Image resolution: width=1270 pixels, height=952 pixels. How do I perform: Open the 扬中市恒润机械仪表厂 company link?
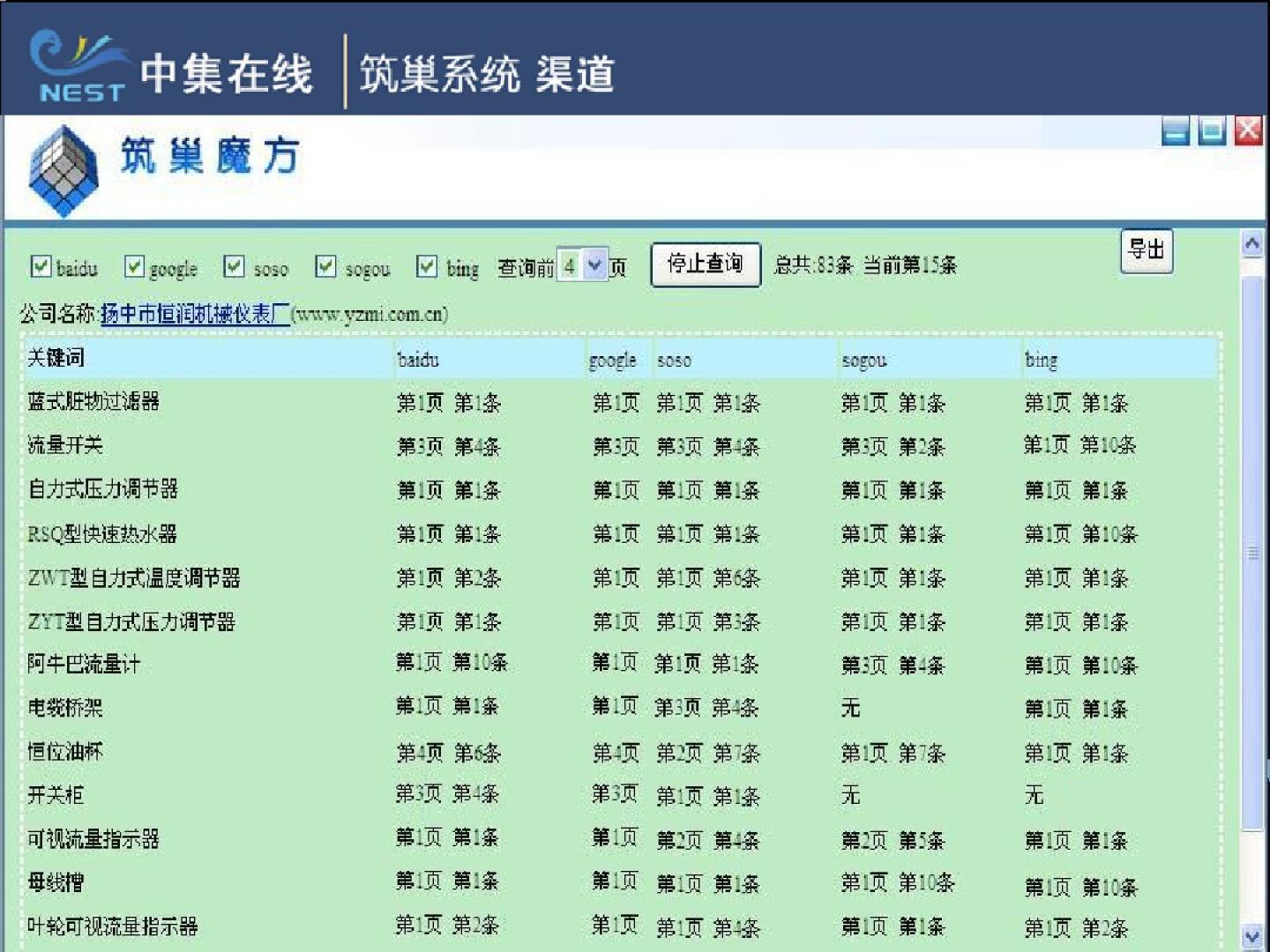click(x=195, y=314)
